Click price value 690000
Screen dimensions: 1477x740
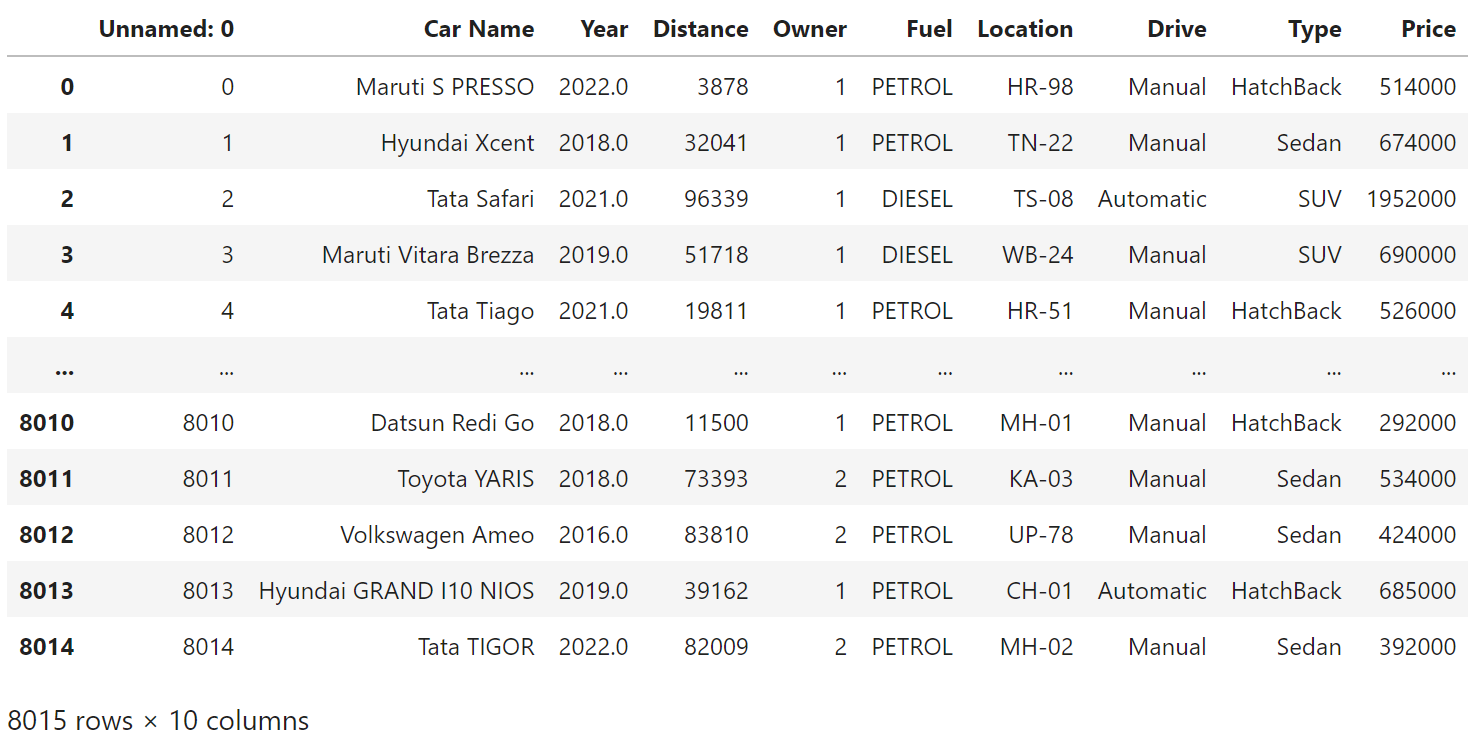click(1418, 255)
